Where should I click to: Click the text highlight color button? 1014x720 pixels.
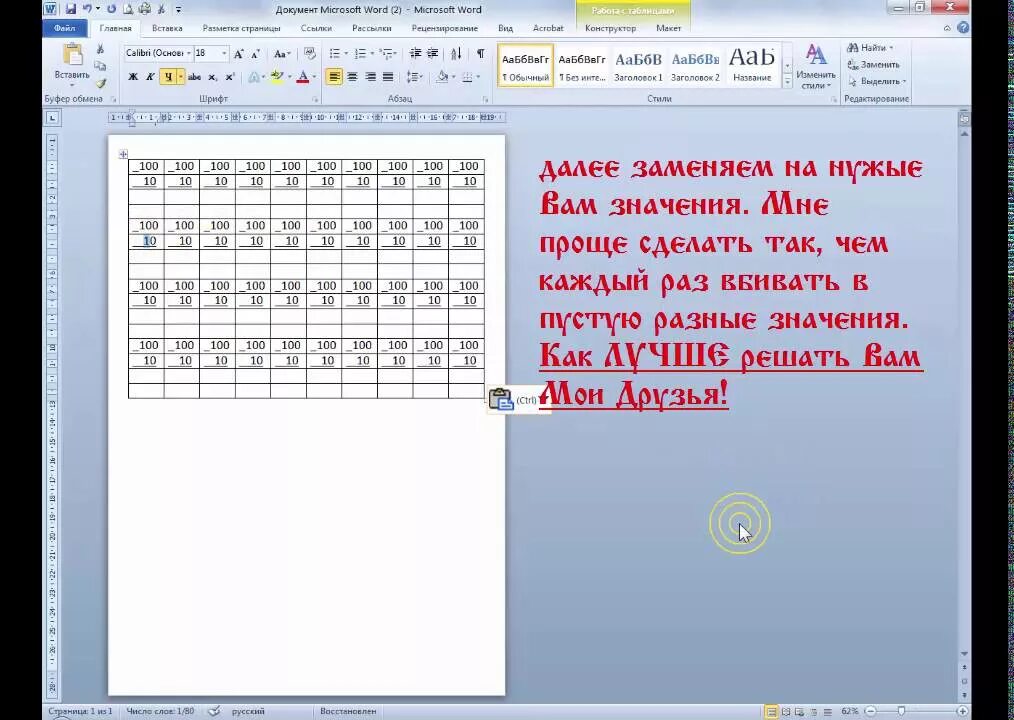(x=277, y=77)
